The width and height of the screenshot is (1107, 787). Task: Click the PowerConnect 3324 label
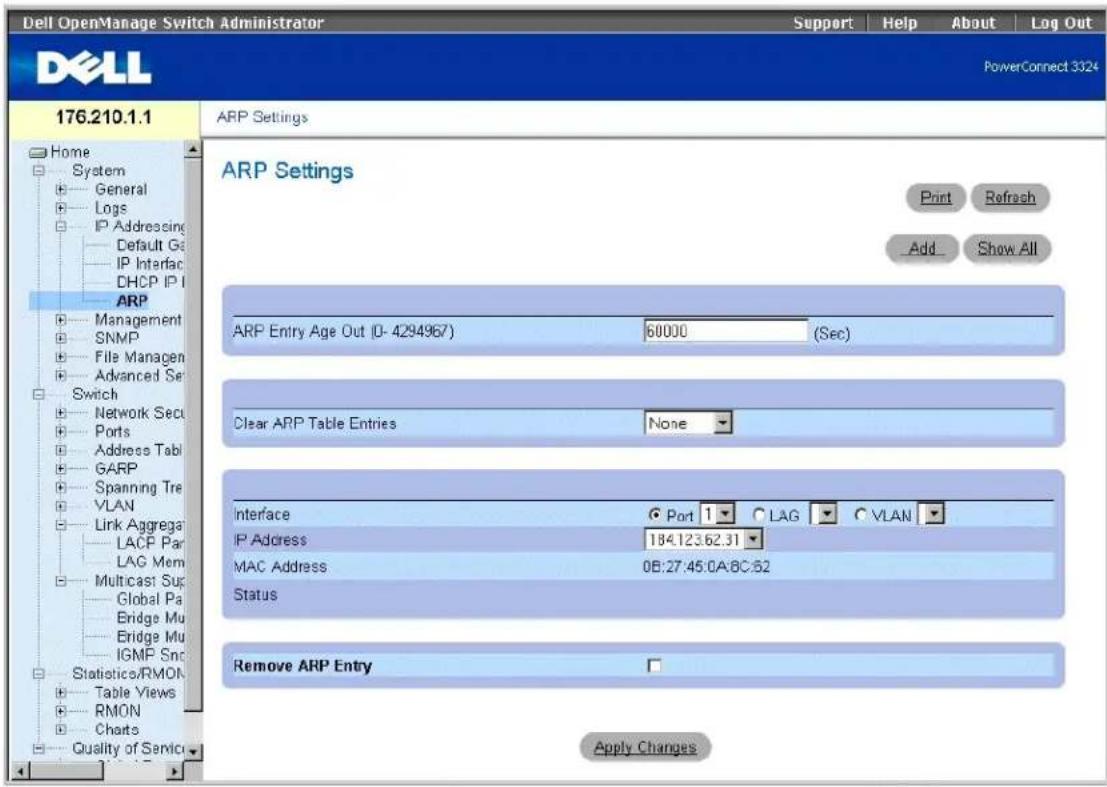pyautogui.click(x=1041, y=67)
